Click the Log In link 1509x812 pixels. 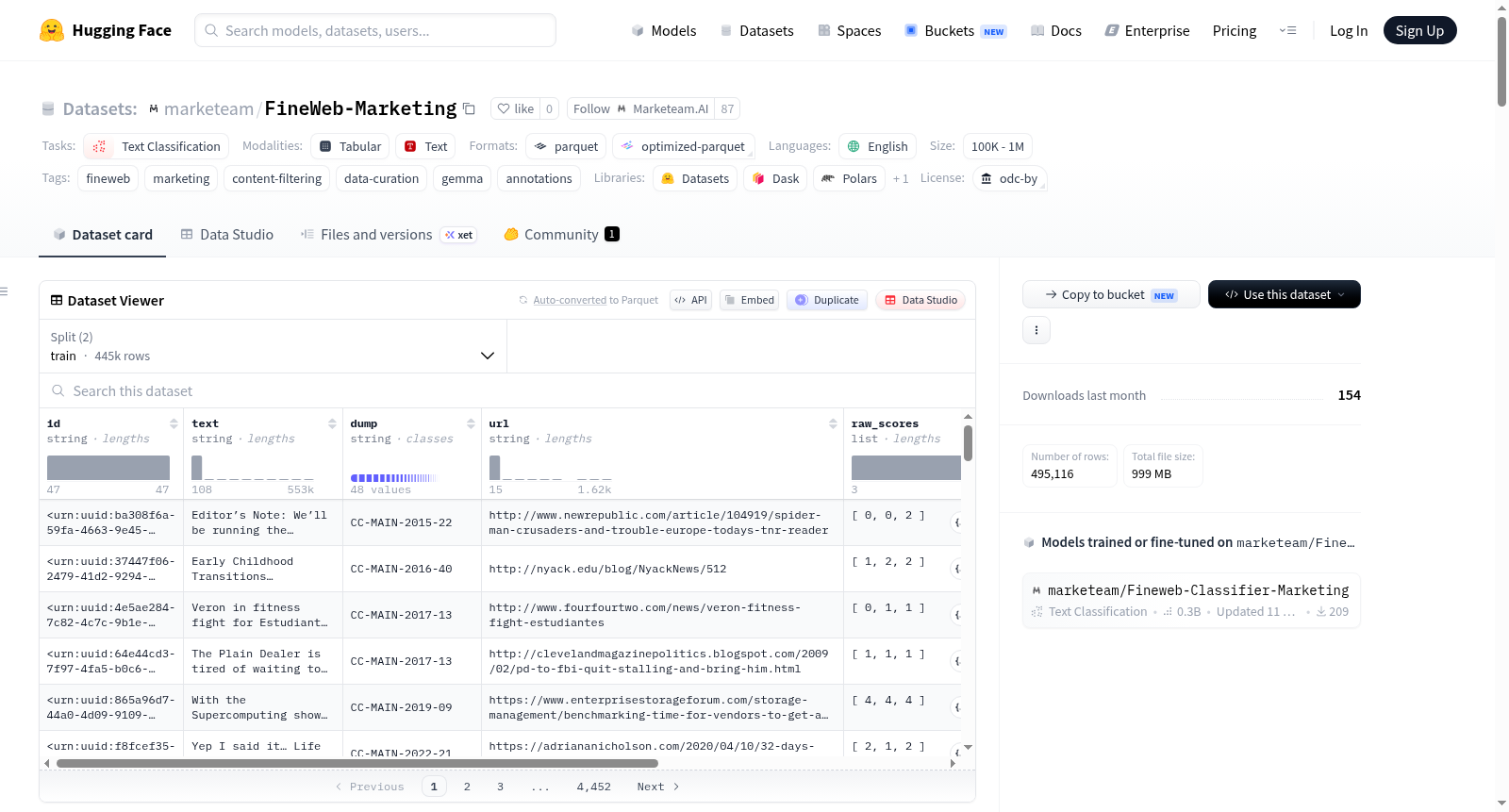click(x=1349, y=30)
